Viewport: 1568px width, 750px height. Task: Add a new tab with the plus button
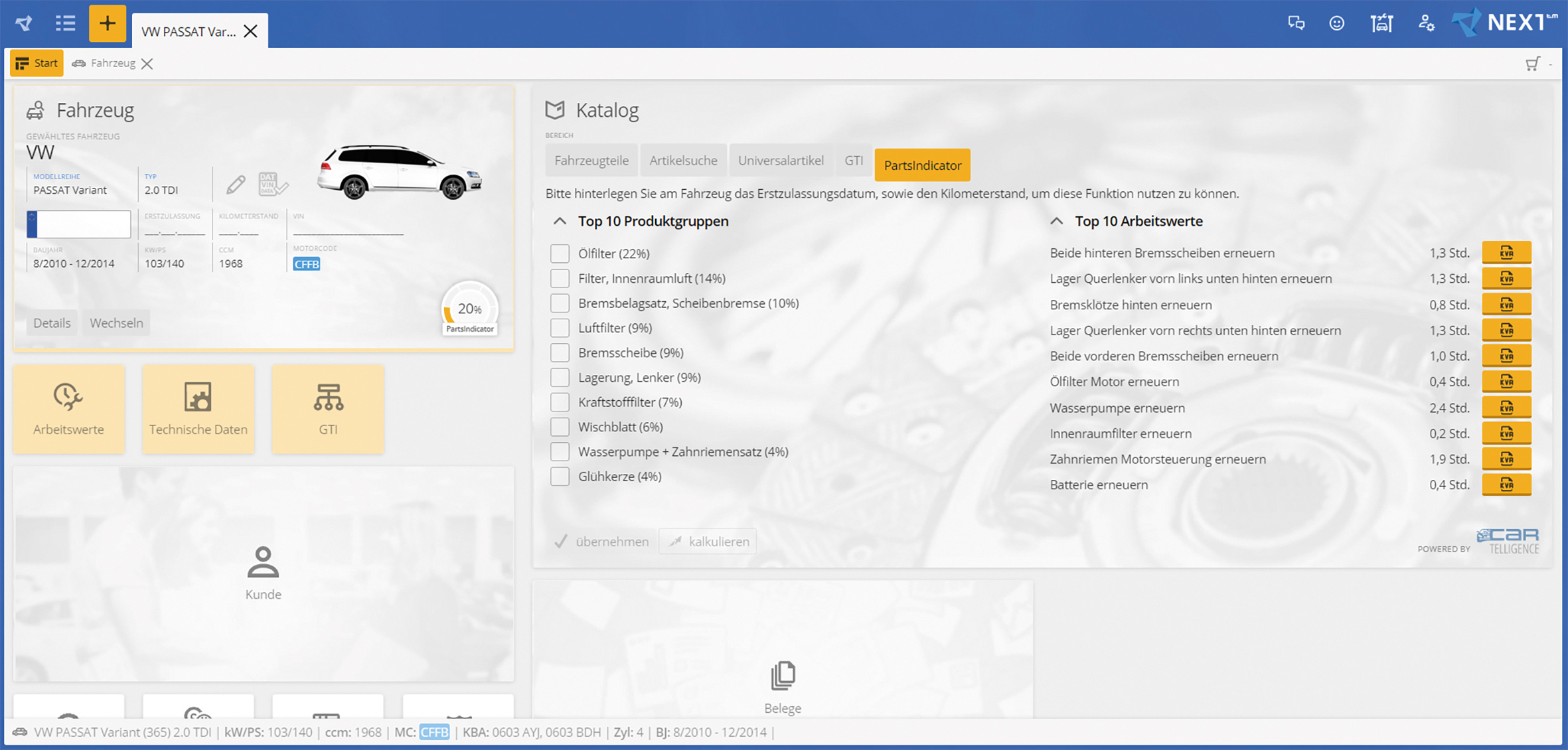[107, 24]
